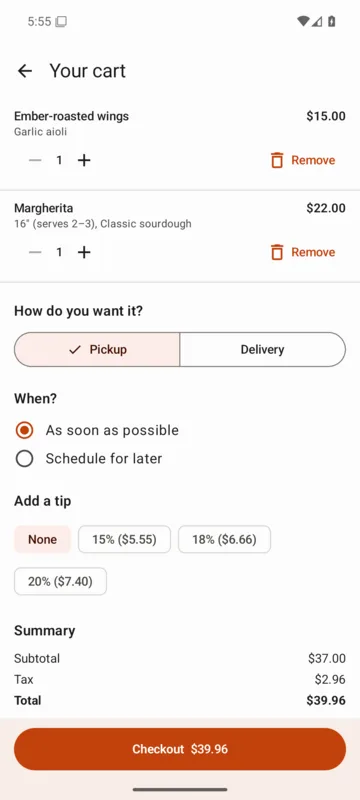The image size is (360, 800).
Task: Increase Ember-roasted wings quantity with plus
Action: 84,160
